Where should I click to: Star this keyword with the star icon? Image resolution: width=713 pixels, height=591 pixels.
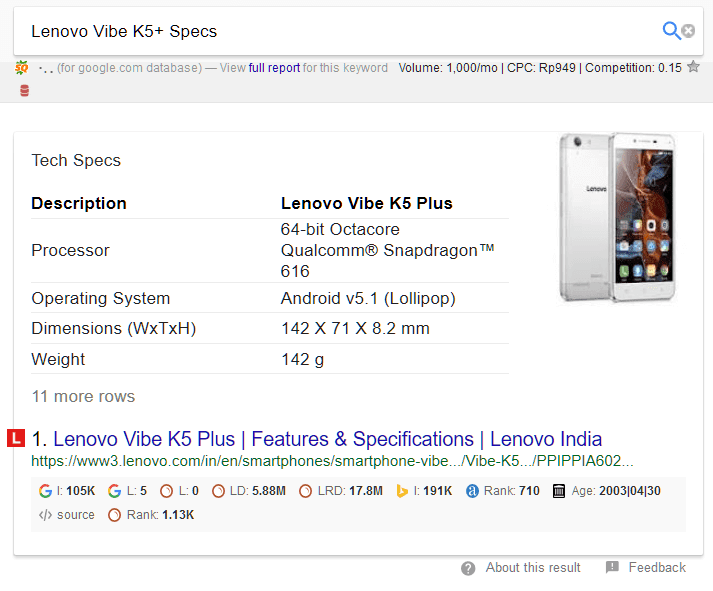tap(693, 67)
